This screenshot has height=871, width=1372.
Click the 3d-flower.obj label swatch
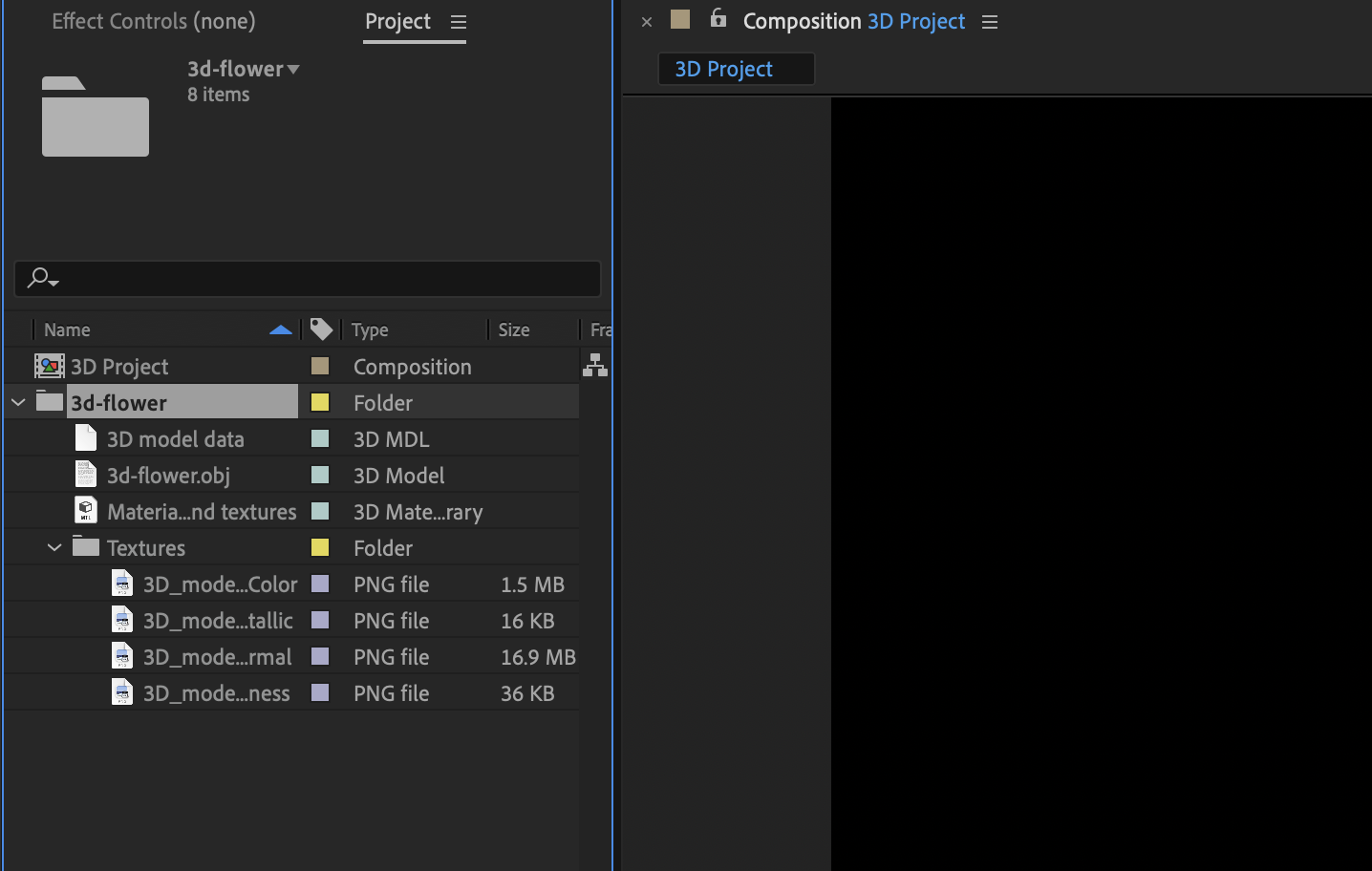320,475
